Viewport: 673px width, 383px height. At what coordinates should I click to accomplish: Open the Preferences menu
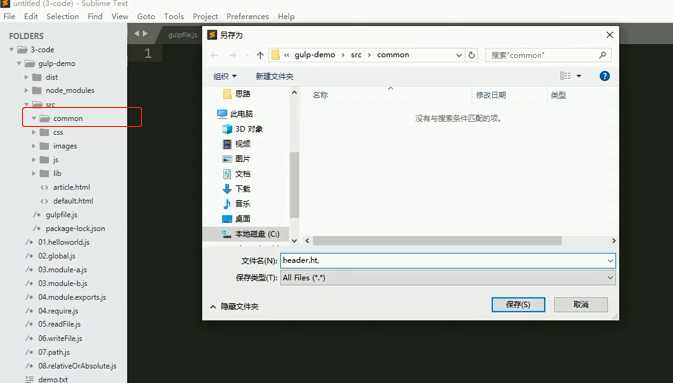pos(248,16)
